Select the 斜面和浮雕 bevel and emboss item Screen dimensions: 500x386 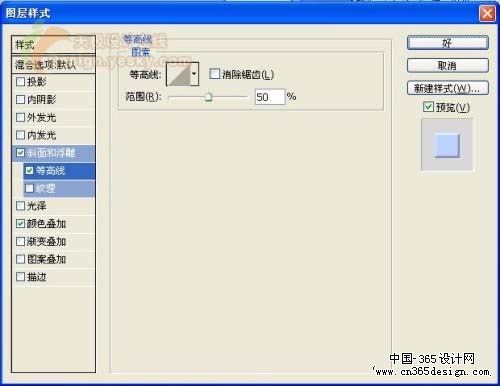[x=53, y=153]
